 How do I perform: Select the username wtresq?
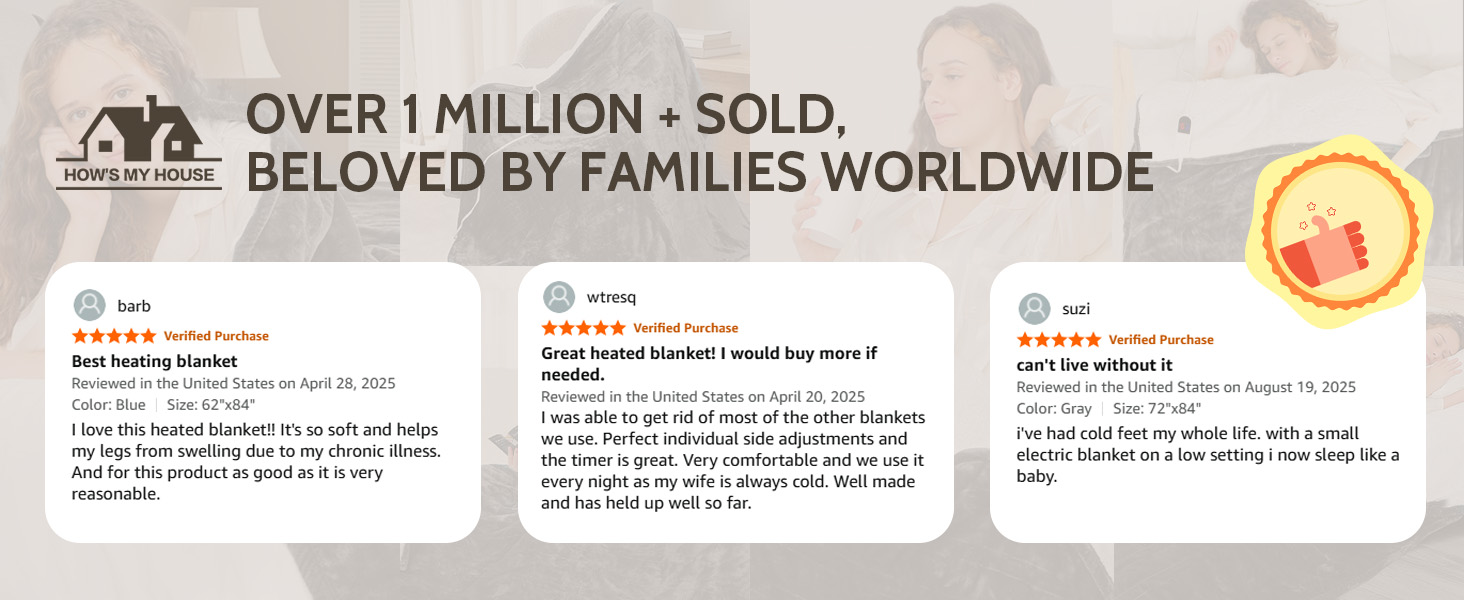(x=611, y=297)
